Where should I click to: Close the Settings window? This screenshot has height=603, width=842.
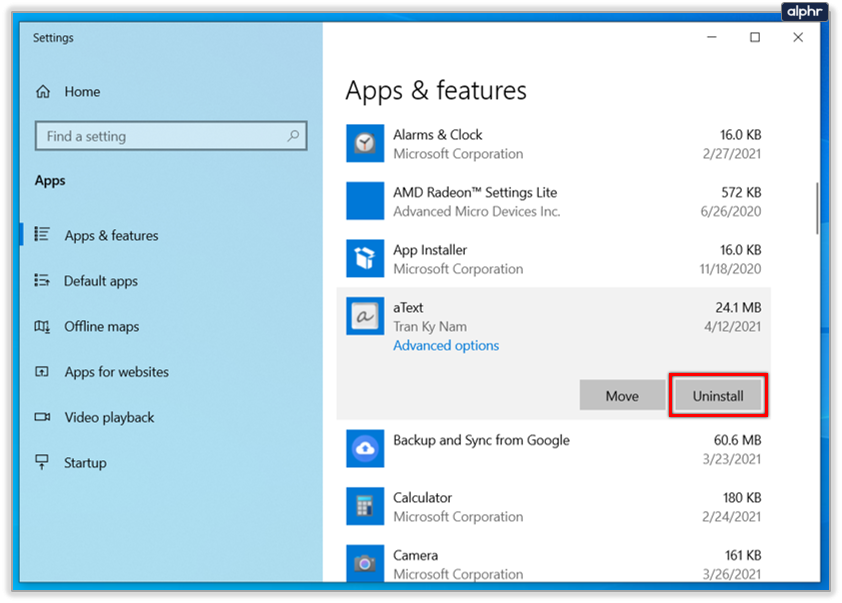click(x=798, y=37)
